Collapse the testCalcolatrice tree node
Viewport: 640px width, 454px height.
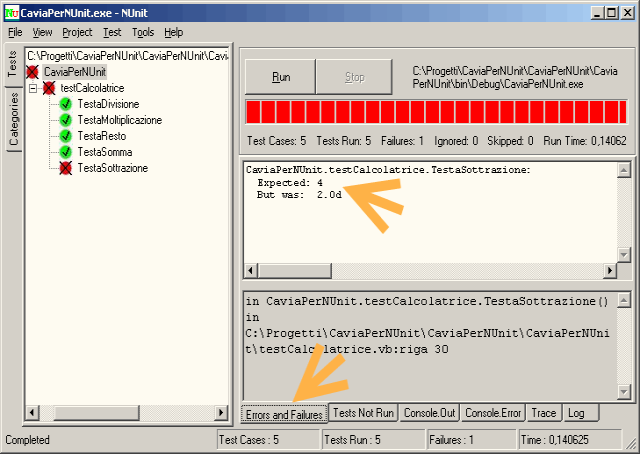pyautogui.click(x=33, y=88)
